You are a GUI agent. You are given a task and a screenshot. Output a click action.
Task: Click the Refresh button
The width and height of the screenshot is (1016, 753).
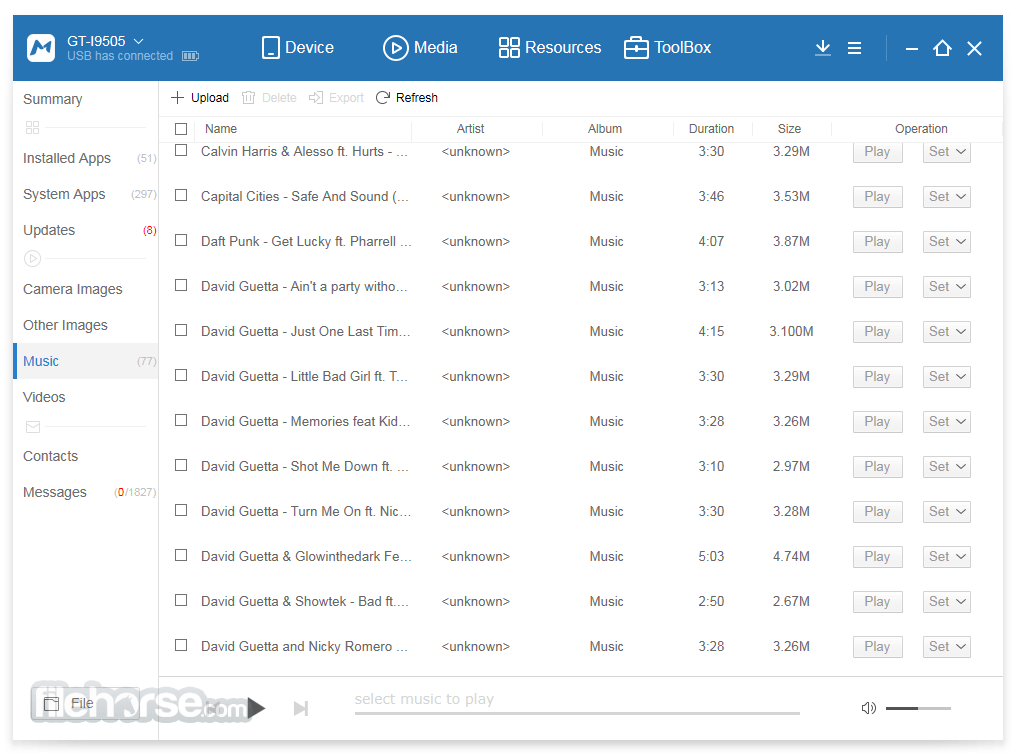pyautogui.click(x=407, y=98)
